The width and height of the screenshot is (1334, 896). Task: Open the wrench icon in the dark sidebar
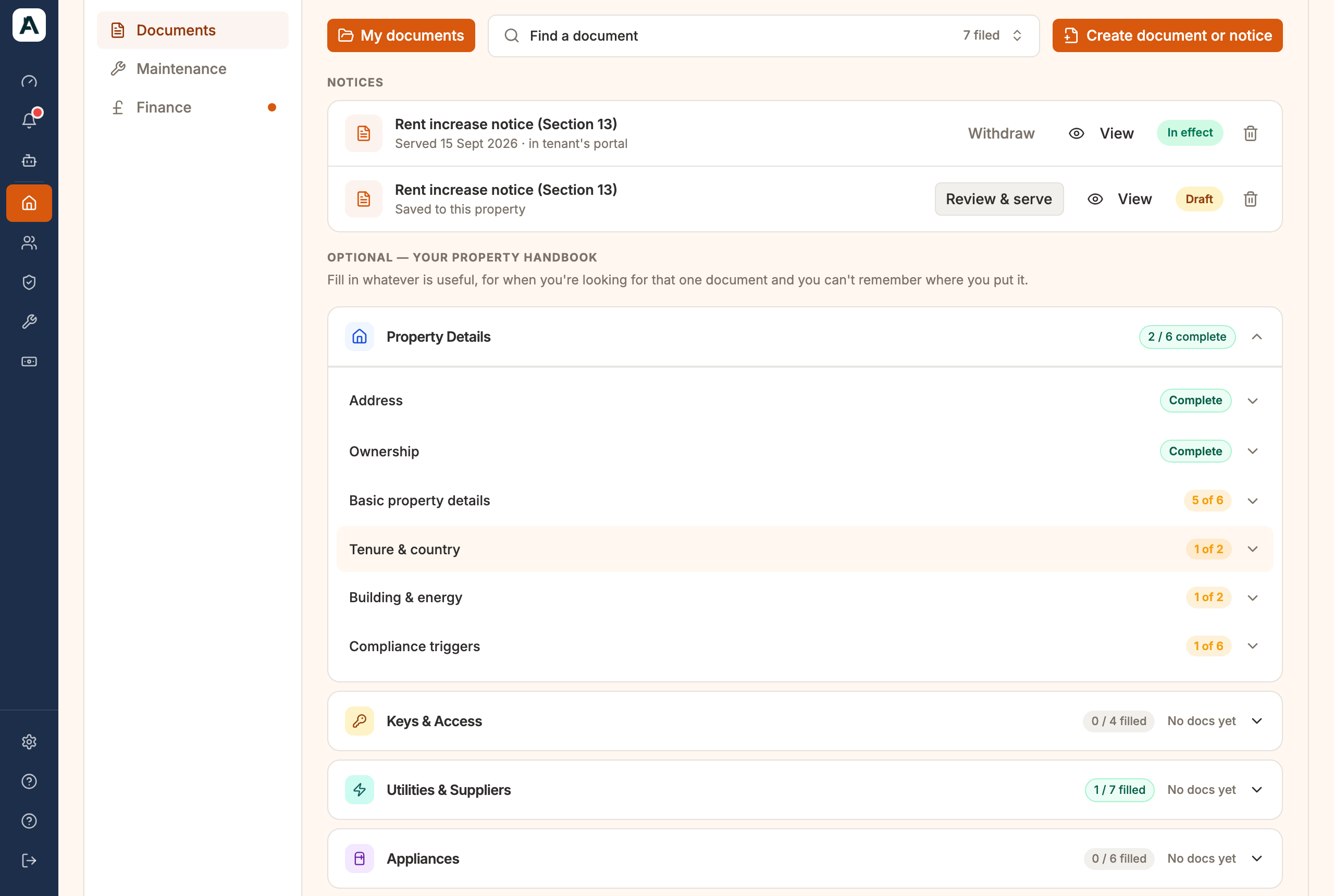(29, 322)
